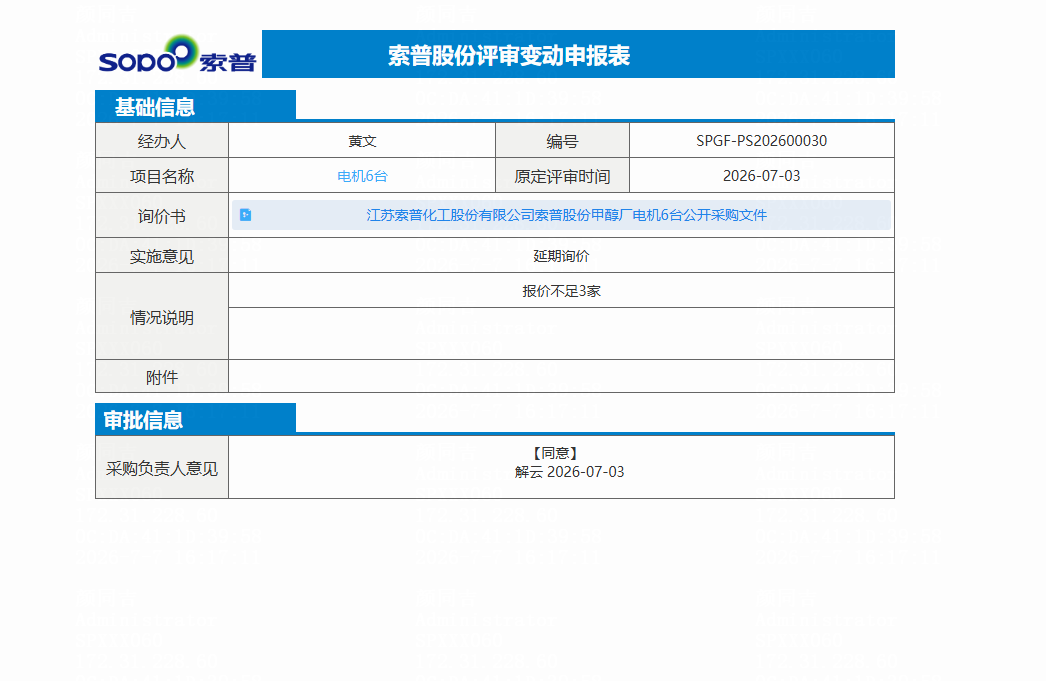1046x681 pixels.
Task: Click the 情况说明 label cell
Action: 162,317
